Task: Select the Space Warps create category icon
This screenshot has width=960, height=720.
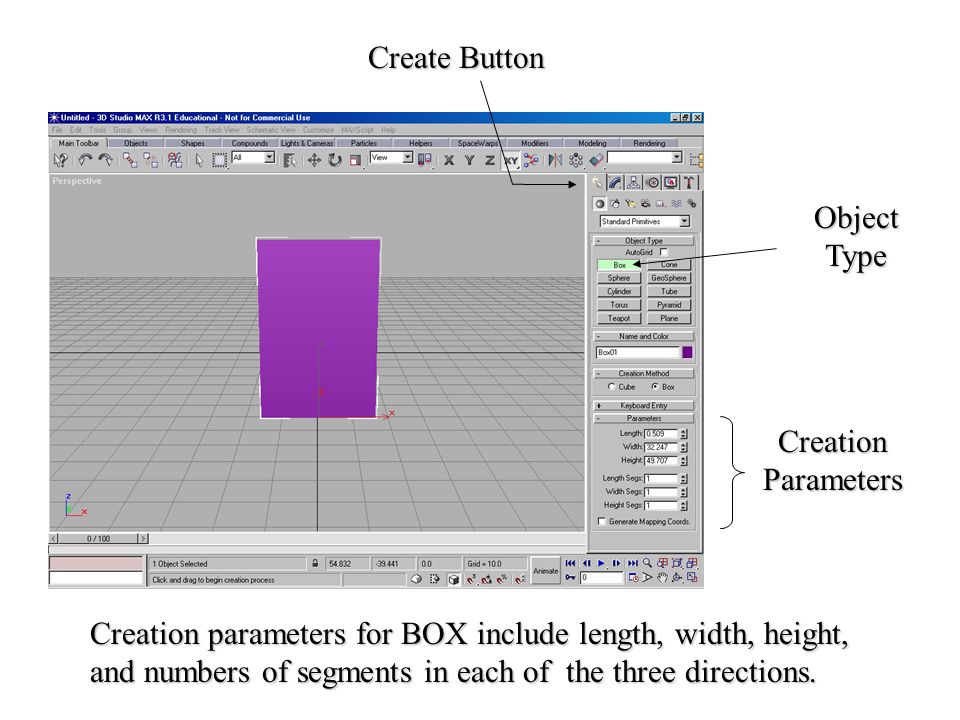Action: click(676, 204)
